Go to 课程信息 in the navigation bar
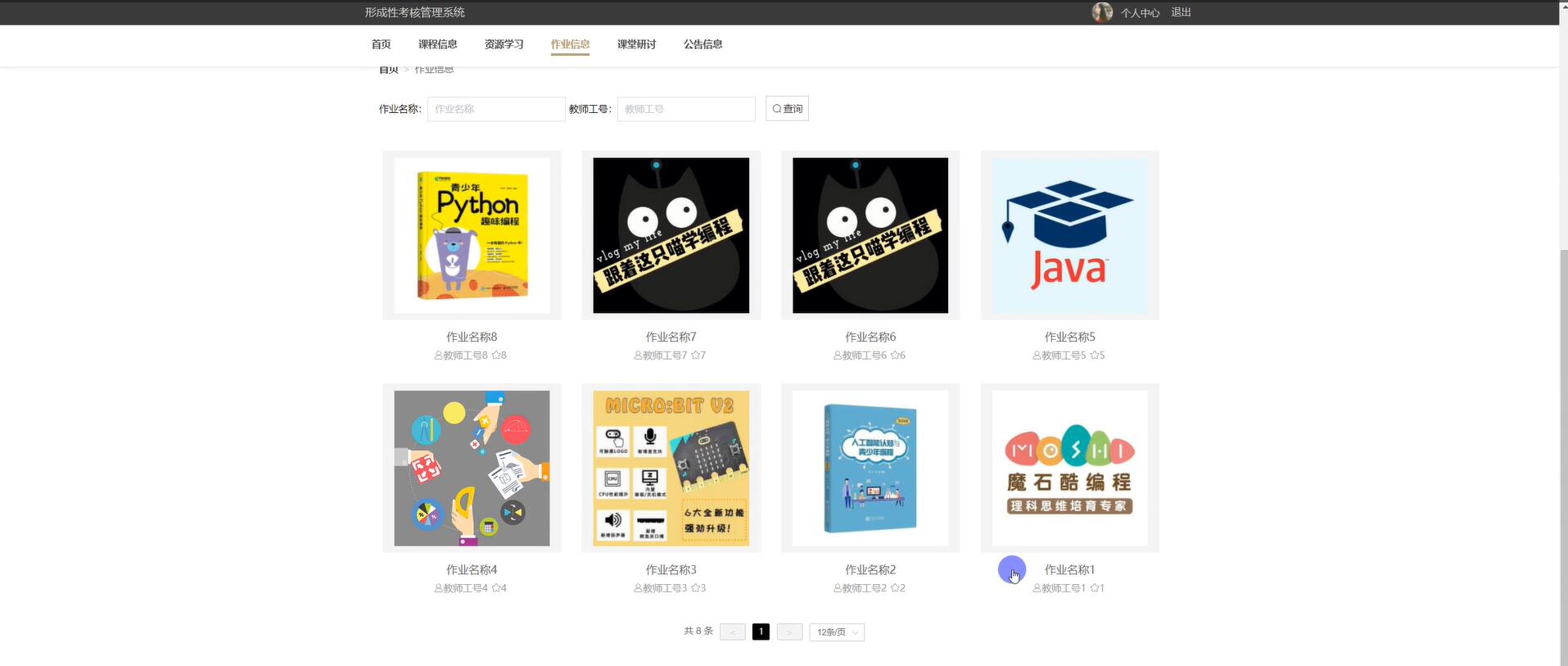 (x=437, y=44)
